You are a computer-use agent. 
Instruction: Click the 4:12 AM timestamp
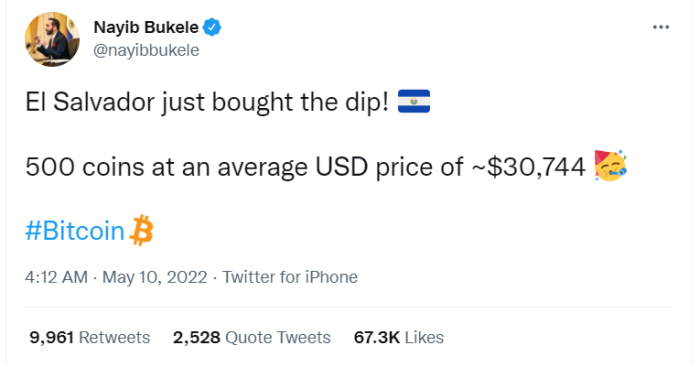coord(56,277)
